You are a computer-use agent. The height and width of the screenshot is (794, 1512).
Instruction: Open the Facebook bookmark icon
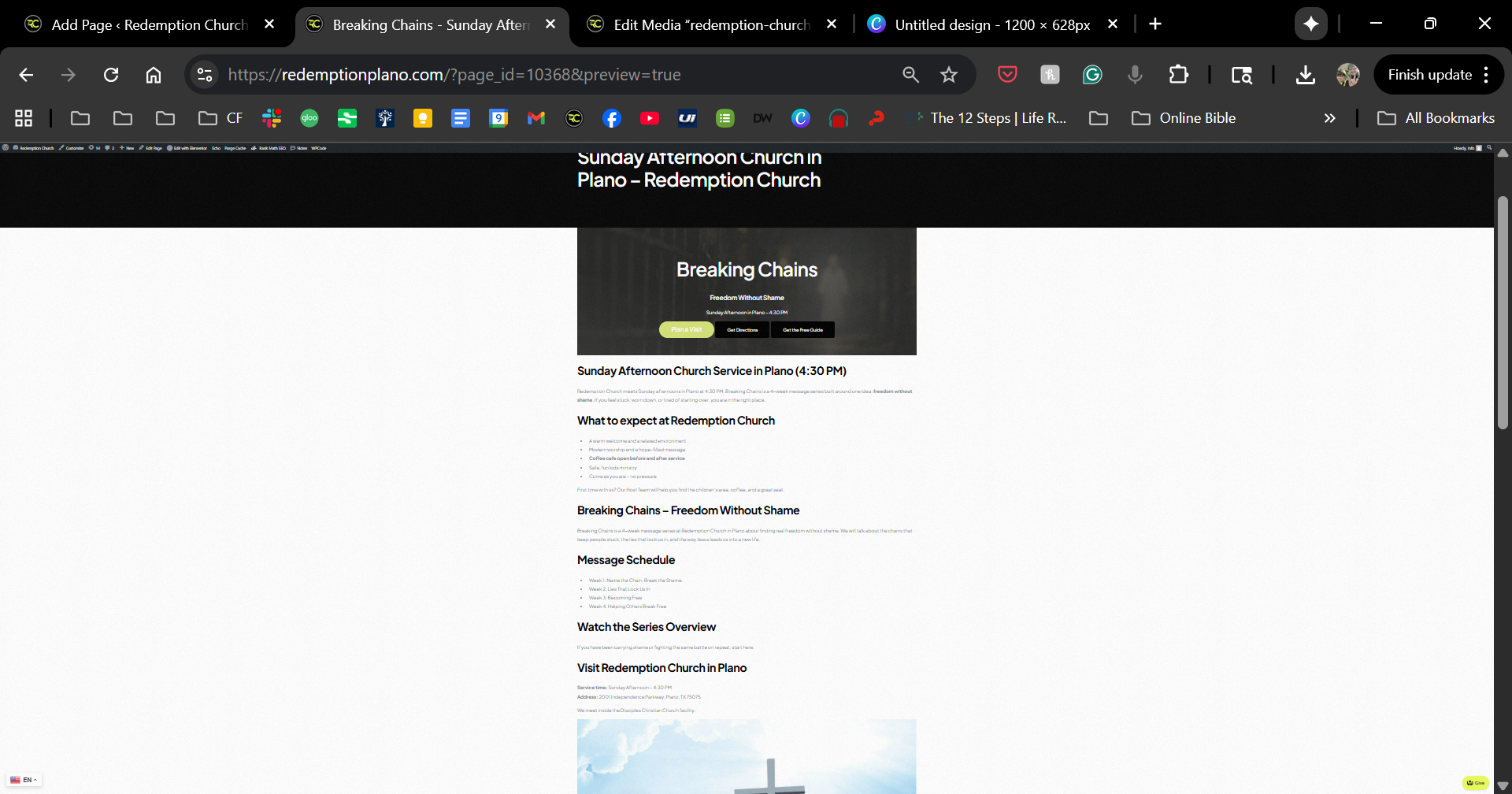[x=612, y=118]
